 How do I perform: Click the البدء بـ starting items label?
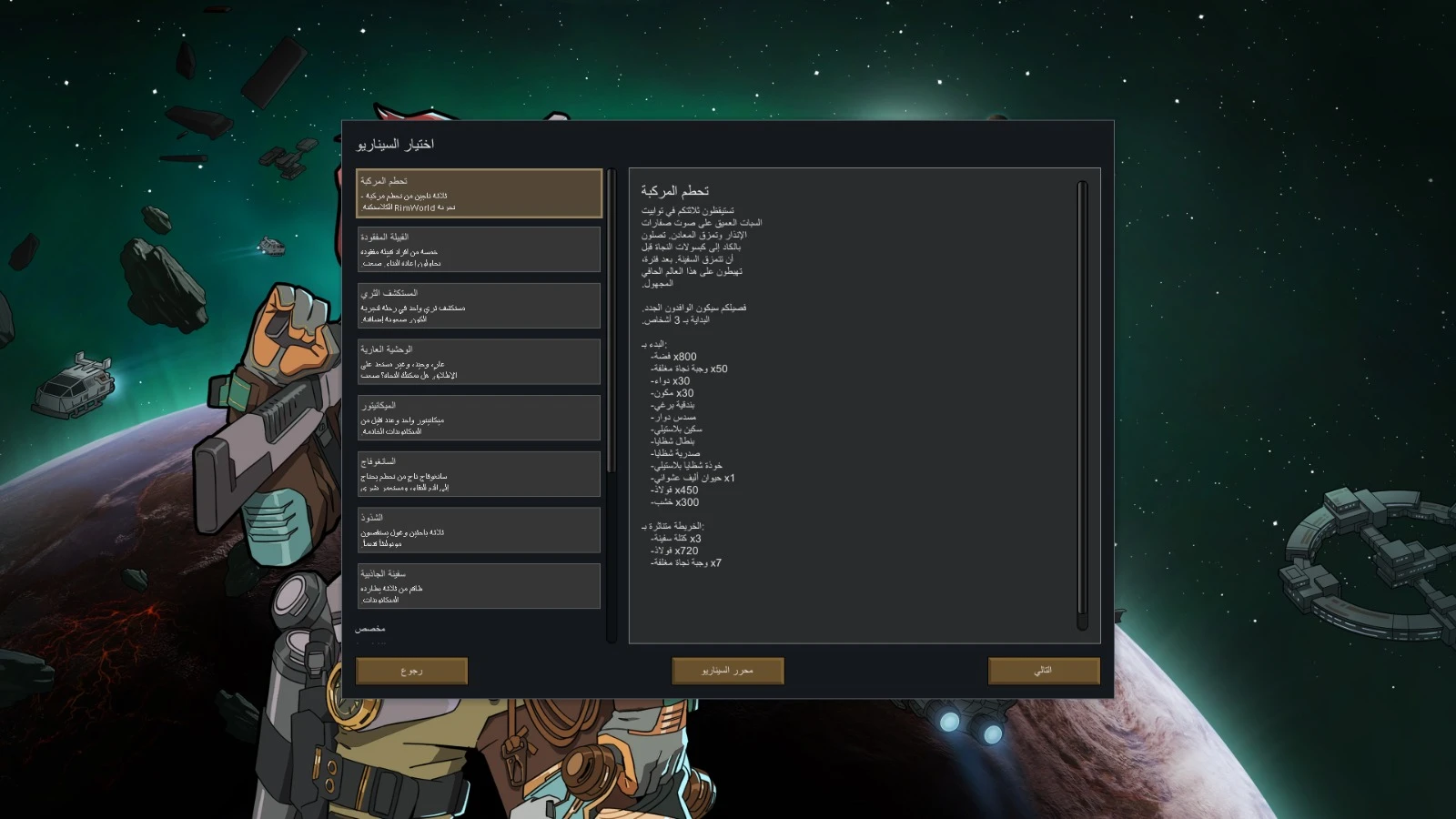[x=654, y=344]
